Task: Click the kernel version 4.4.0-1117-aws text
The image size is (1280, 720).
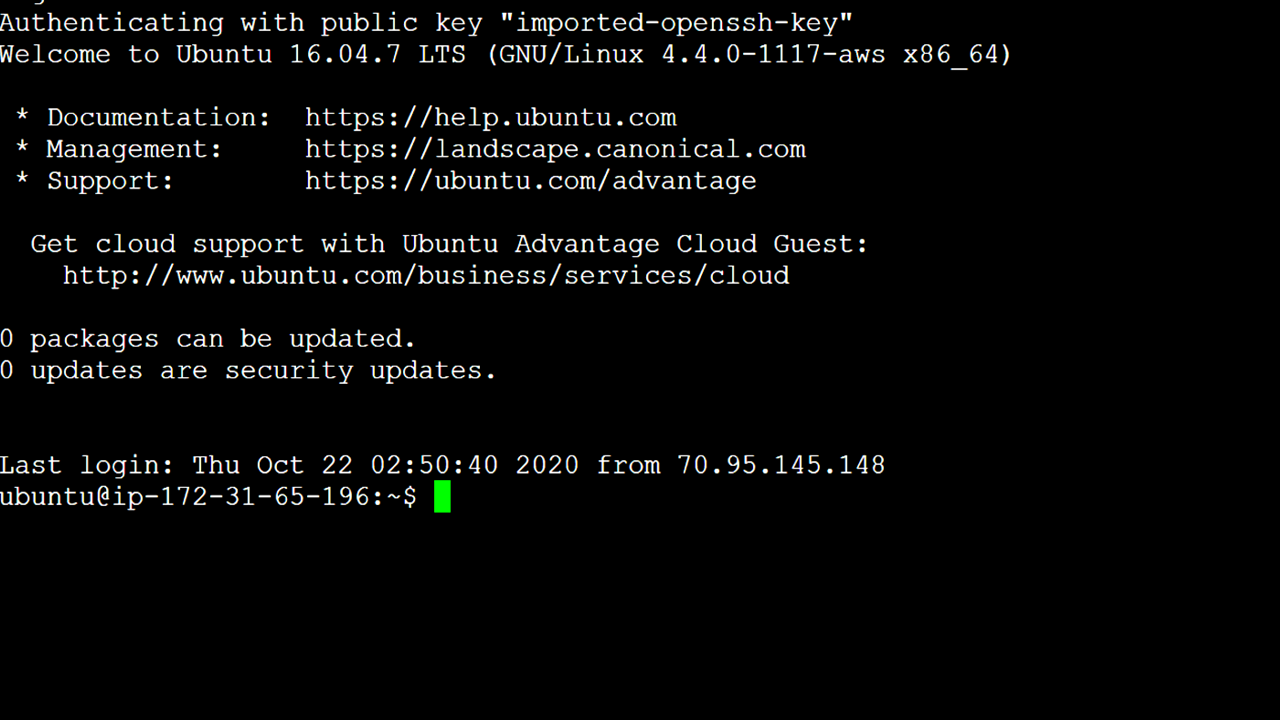Action: point(773,54)
